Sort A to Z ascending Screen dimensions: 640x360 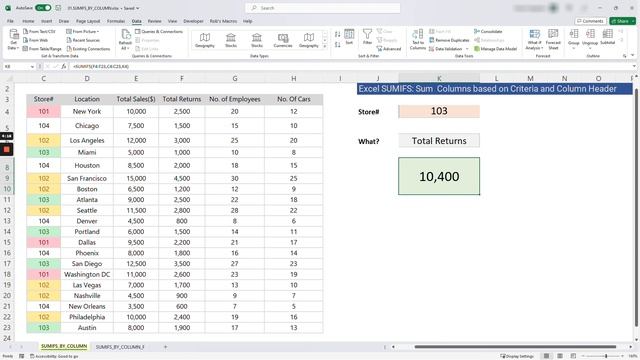point(338,34)
